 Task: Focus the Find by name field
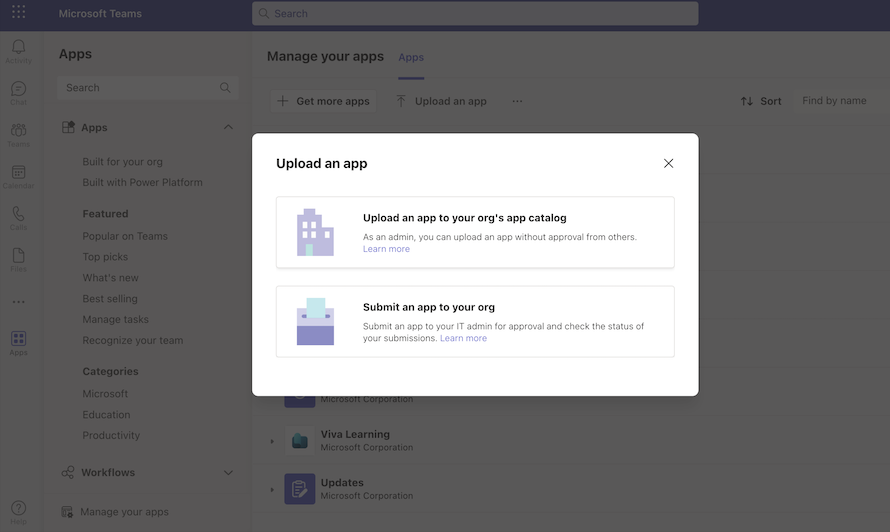click(839, 100)
